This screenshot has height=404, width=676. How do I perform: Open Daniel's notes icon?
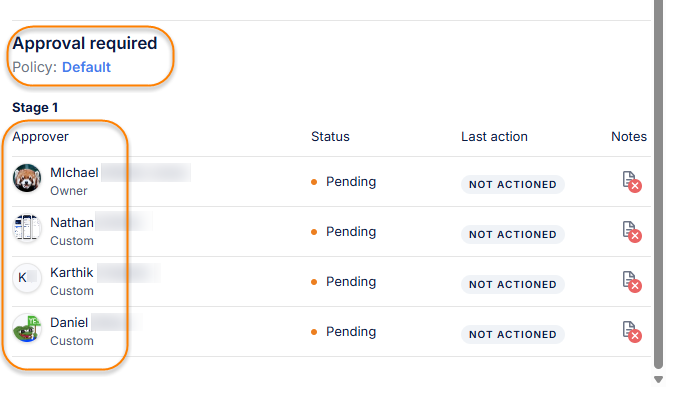coord(630,332)
